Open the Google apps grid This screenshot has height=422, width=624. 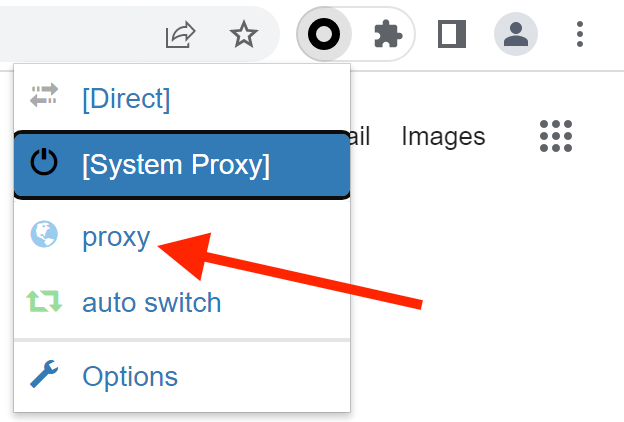coord(555,136)
